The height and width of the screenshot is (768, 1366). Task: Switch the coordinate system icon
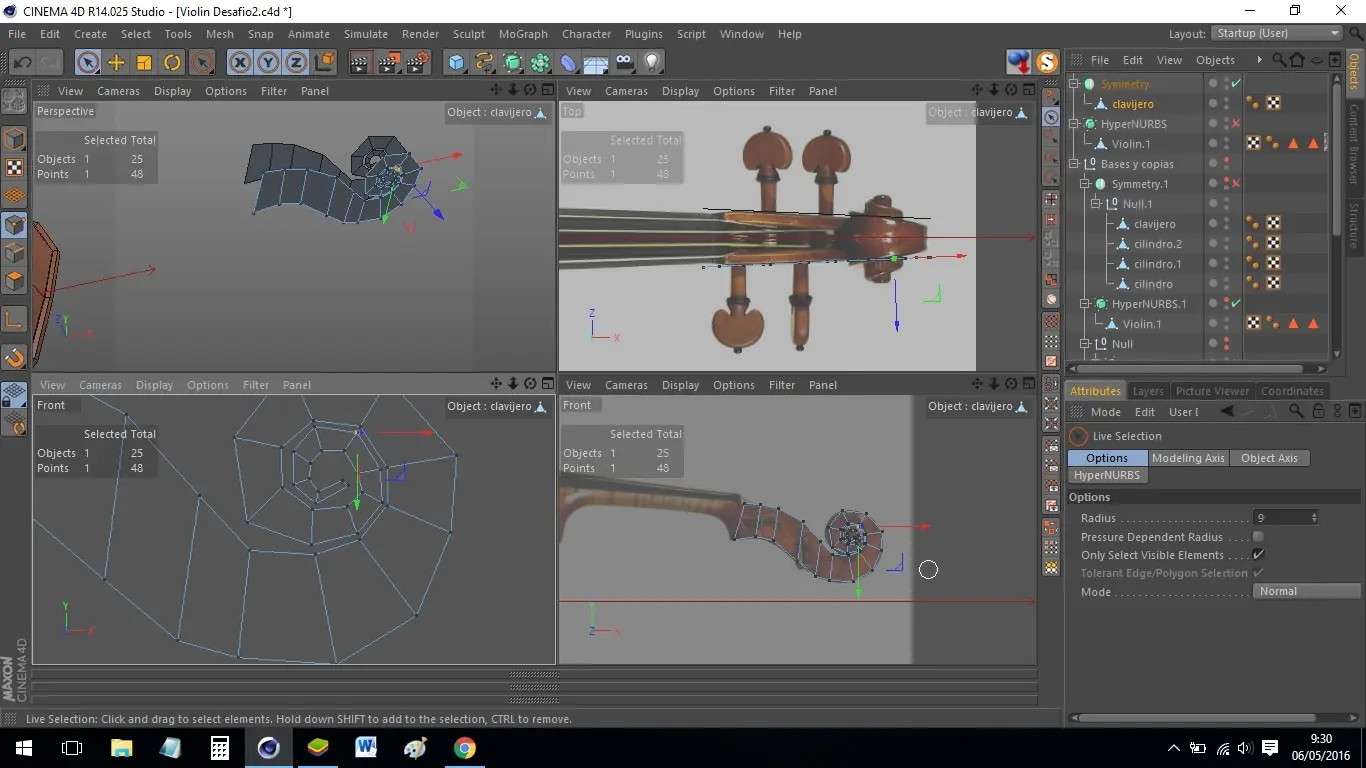click(324, 62)
